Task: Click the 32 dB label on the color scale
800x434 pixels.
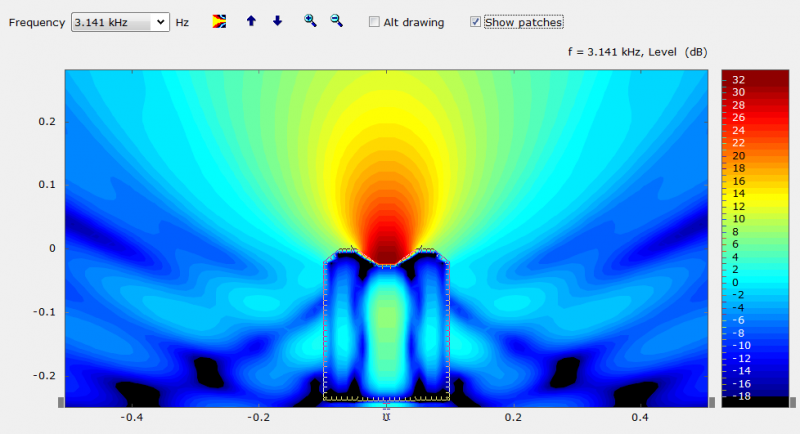Action: (738, 80)
